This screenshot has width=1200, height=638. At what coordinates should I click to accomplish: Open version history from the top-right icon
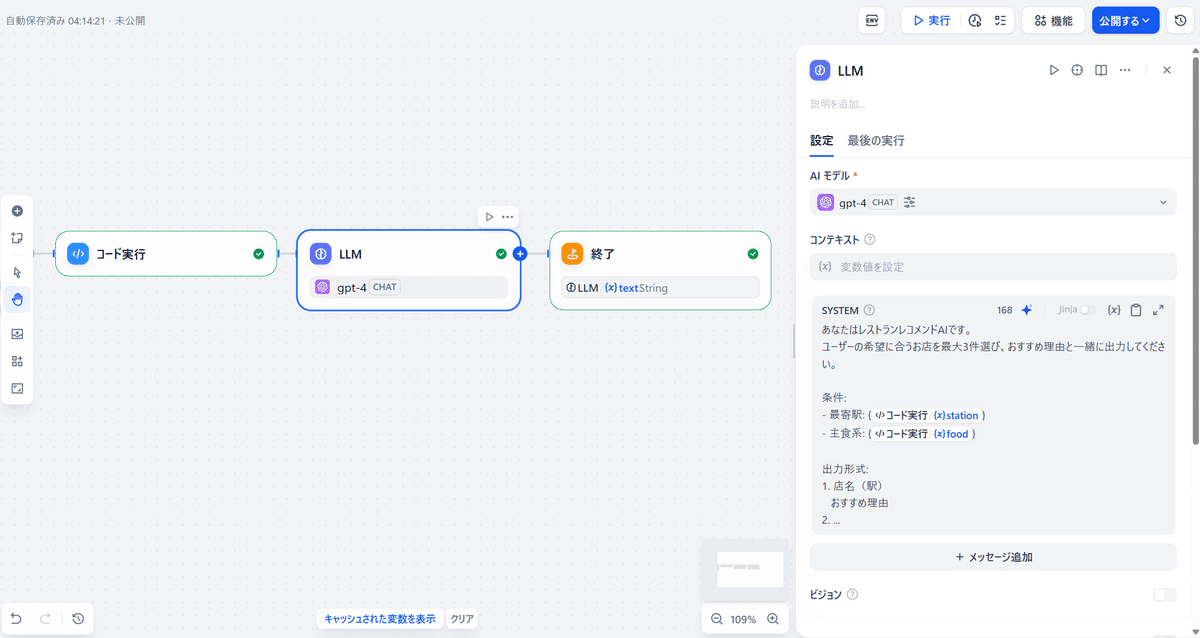coord(1180,19)
